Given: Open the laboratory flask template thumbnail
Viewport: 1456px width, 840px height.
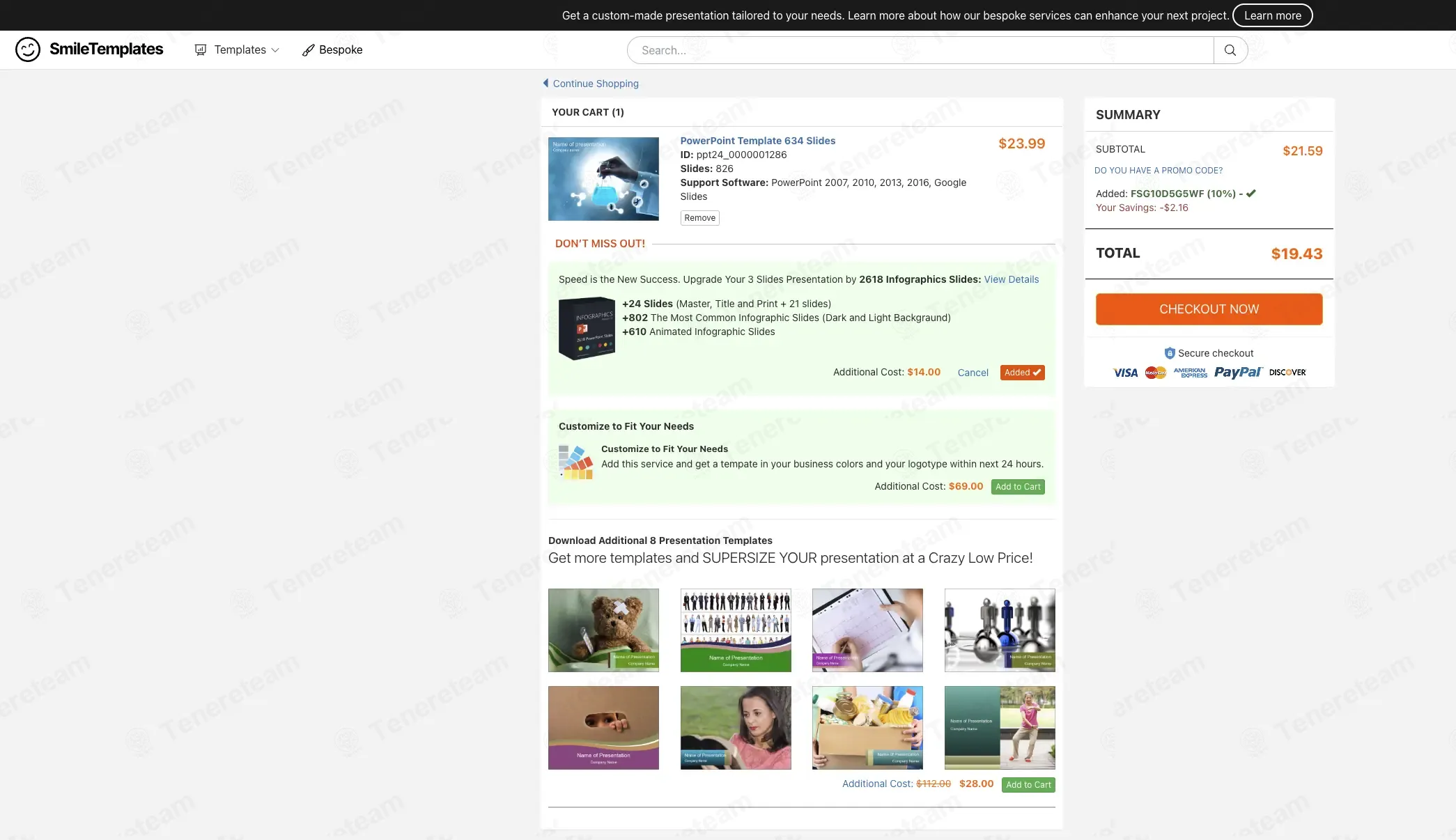Looking at the screenshot, I should (x=603, y=179).
